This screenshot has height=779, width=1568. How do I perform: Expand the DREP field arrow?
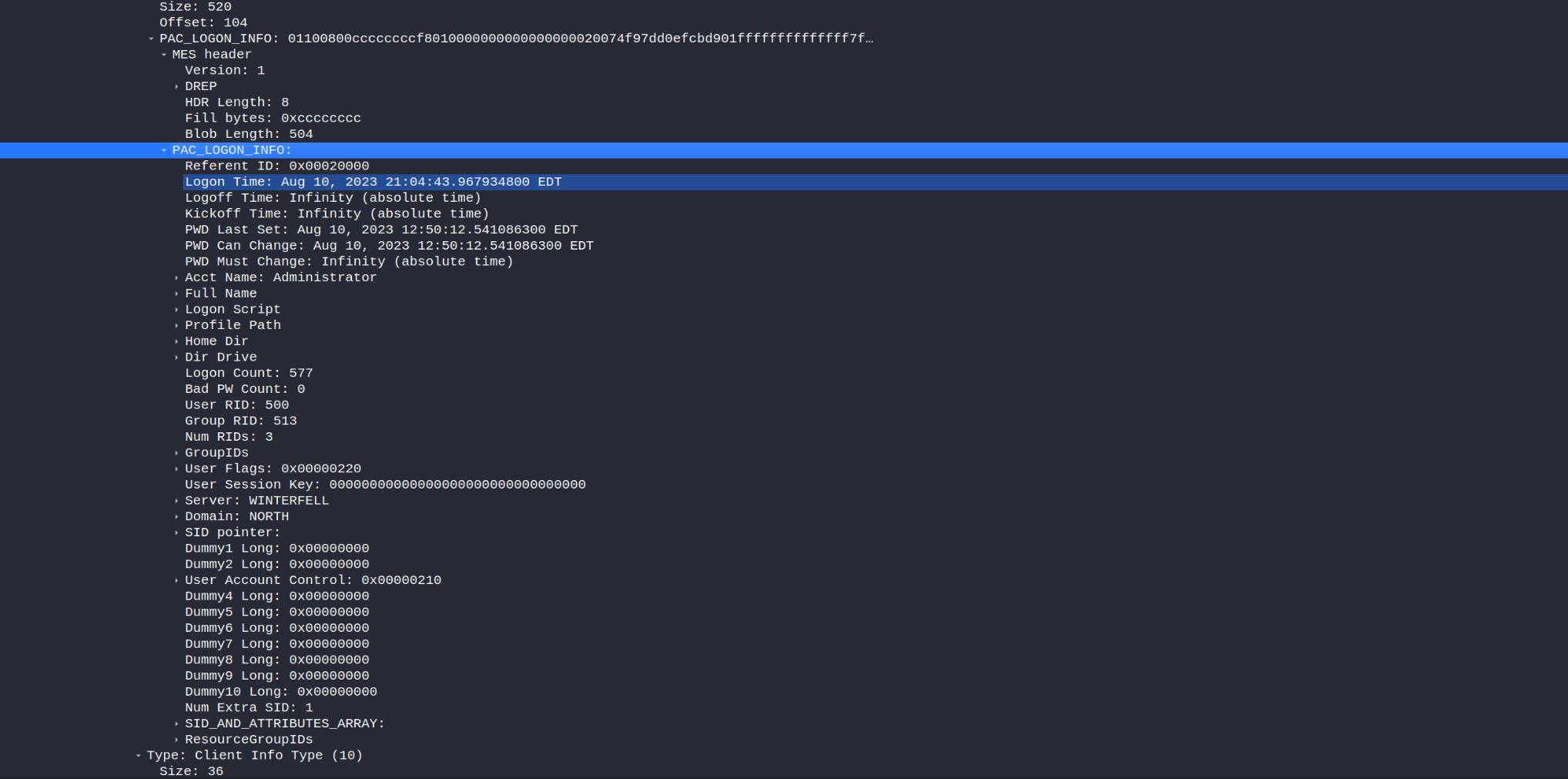(176, 87)
